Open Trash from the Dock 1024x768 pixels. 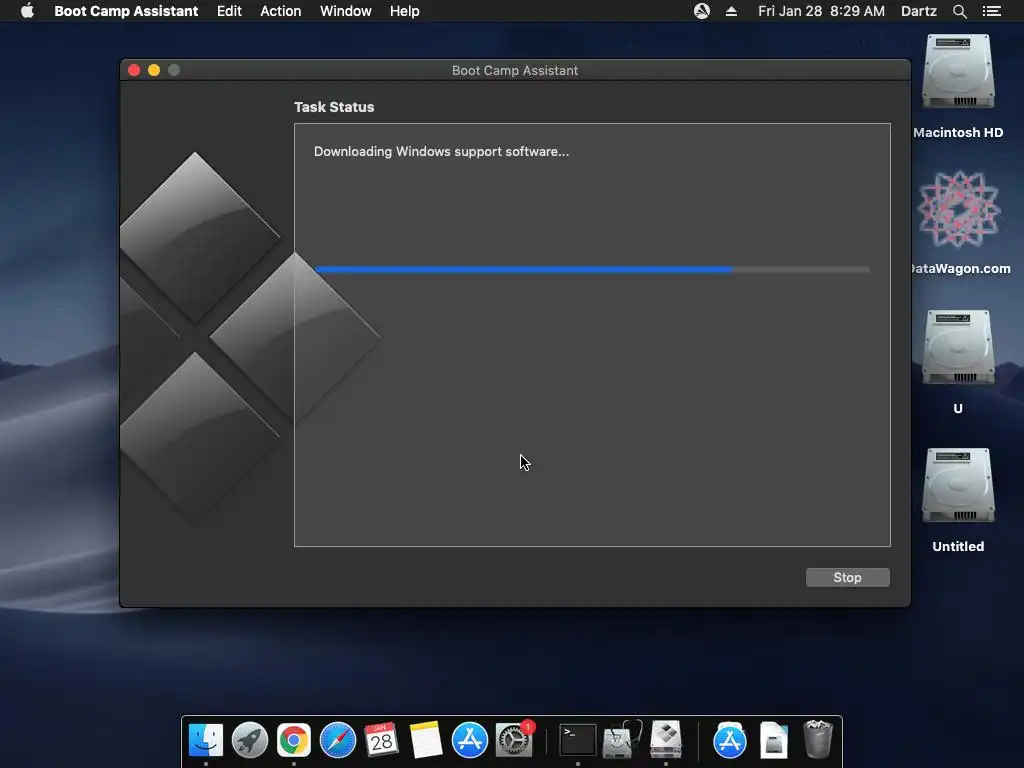point(817,739)
